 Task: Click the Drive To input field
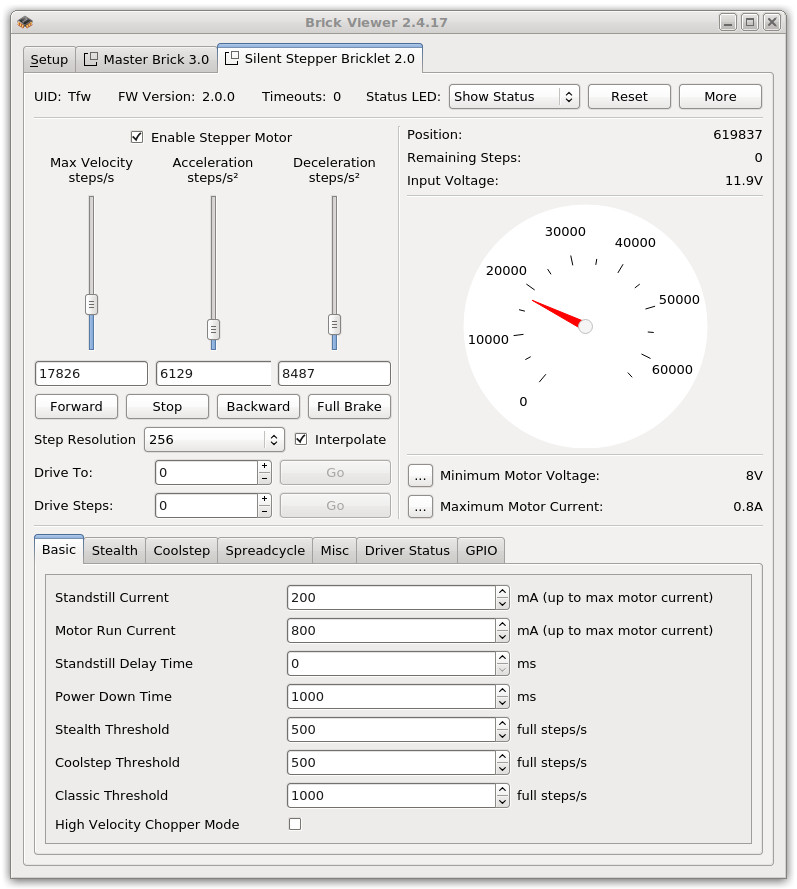point(207,472)
